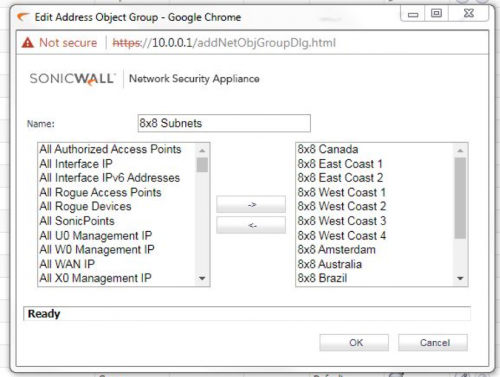Click right list scrollbar thumb
This screenshot has width=500, height=377.
460,198
